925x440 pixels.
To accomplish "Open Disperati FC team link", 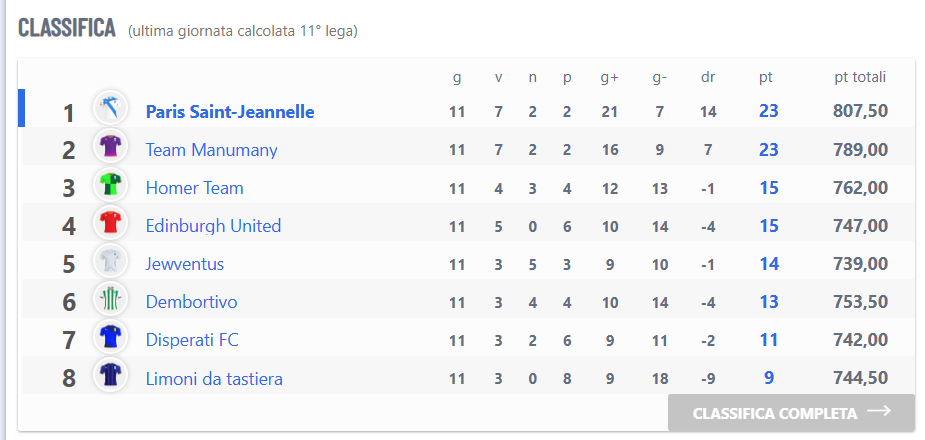I will [x=192, y=340].
